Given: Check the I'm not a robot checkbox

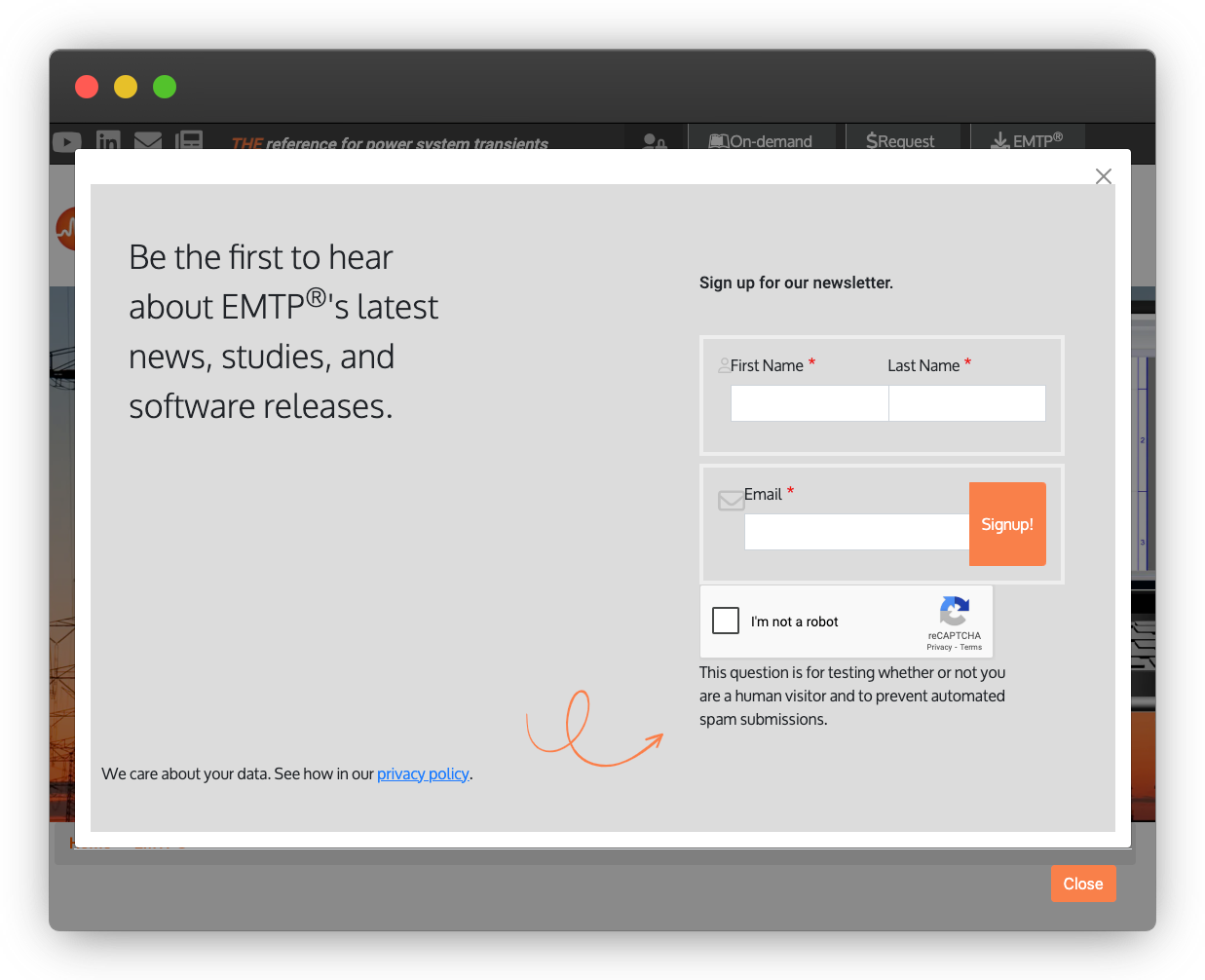Looking at the screenshot, I should pos(726,621).
